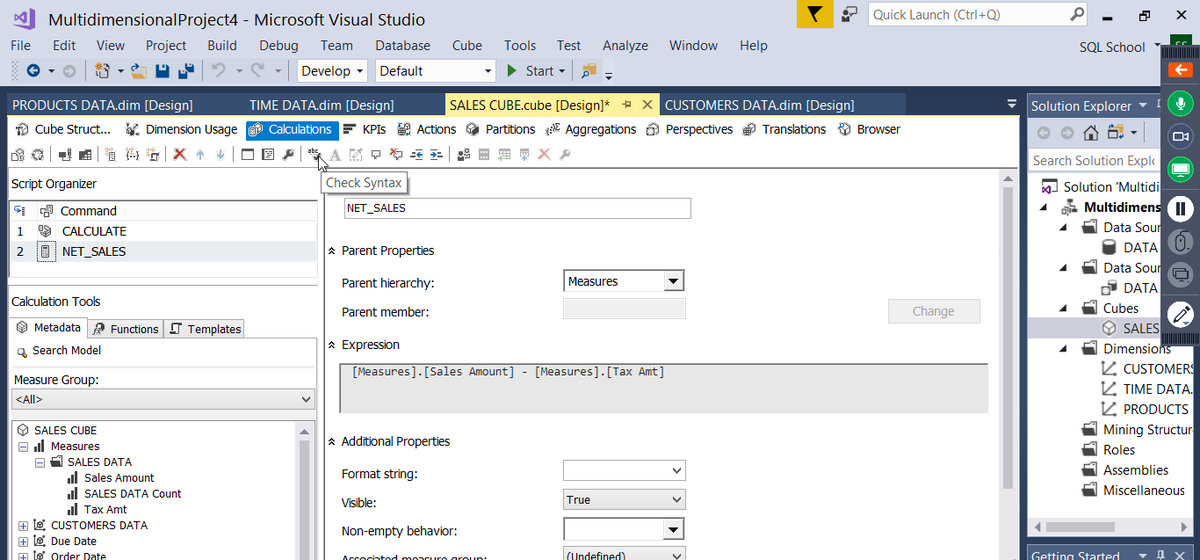Screen dimensions: 1200x560
Task: Select the CALCULATE command row
Action: [x=163, y=231]
